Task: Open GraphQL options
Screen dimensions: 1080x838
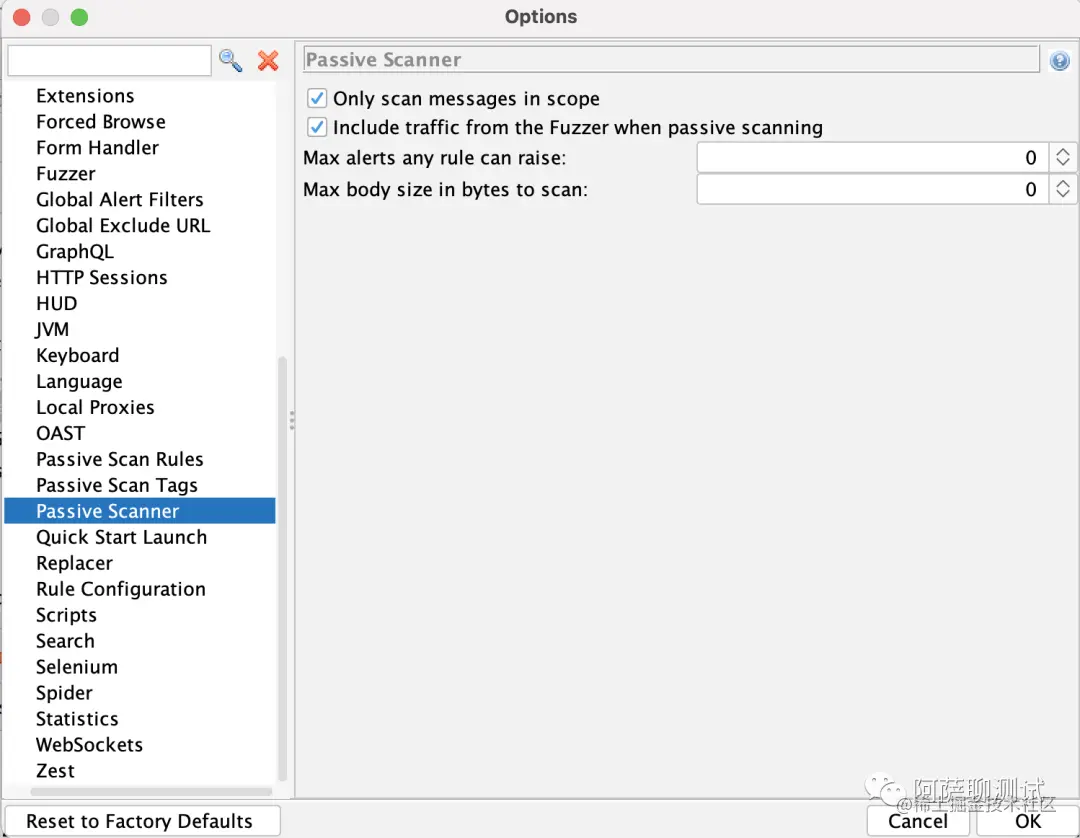Action: coord(74,251)
